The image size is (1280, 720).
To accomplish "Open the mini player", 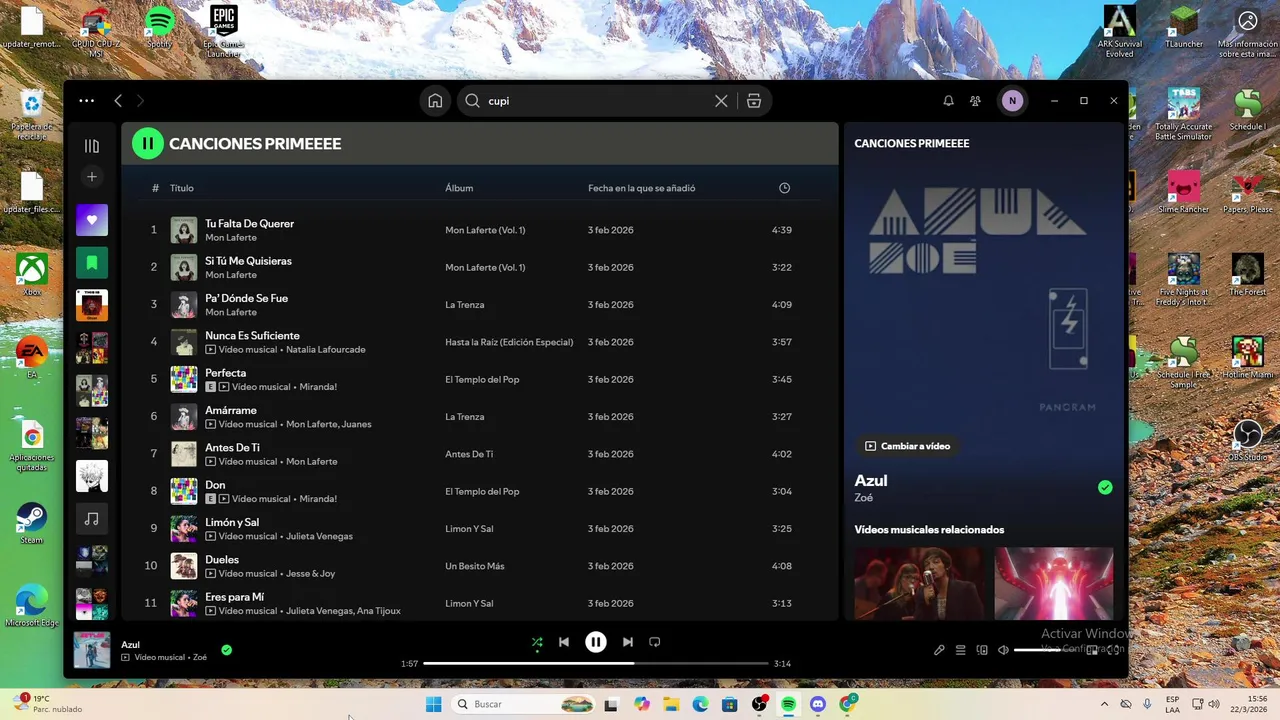I will coord(1092,650).
